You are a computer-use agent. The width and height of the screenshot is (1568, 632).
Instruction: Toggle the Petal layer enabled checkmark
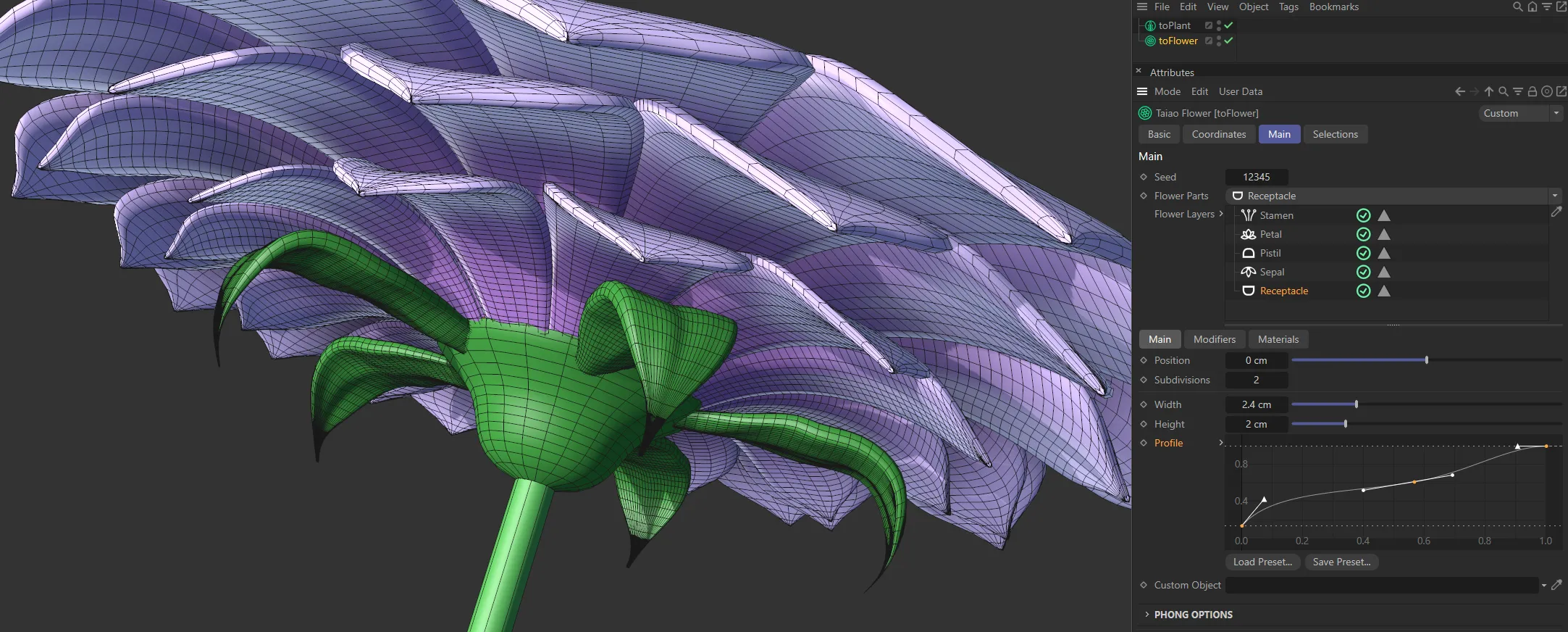1363,234
